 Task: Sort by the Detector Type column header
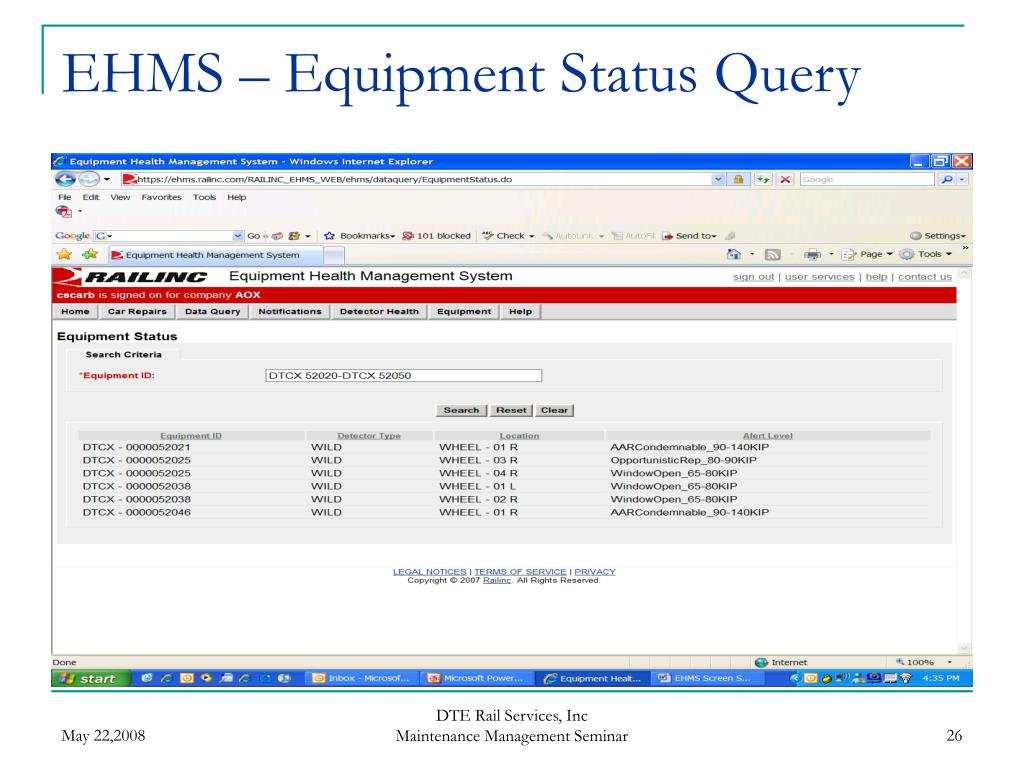(369, 436)
